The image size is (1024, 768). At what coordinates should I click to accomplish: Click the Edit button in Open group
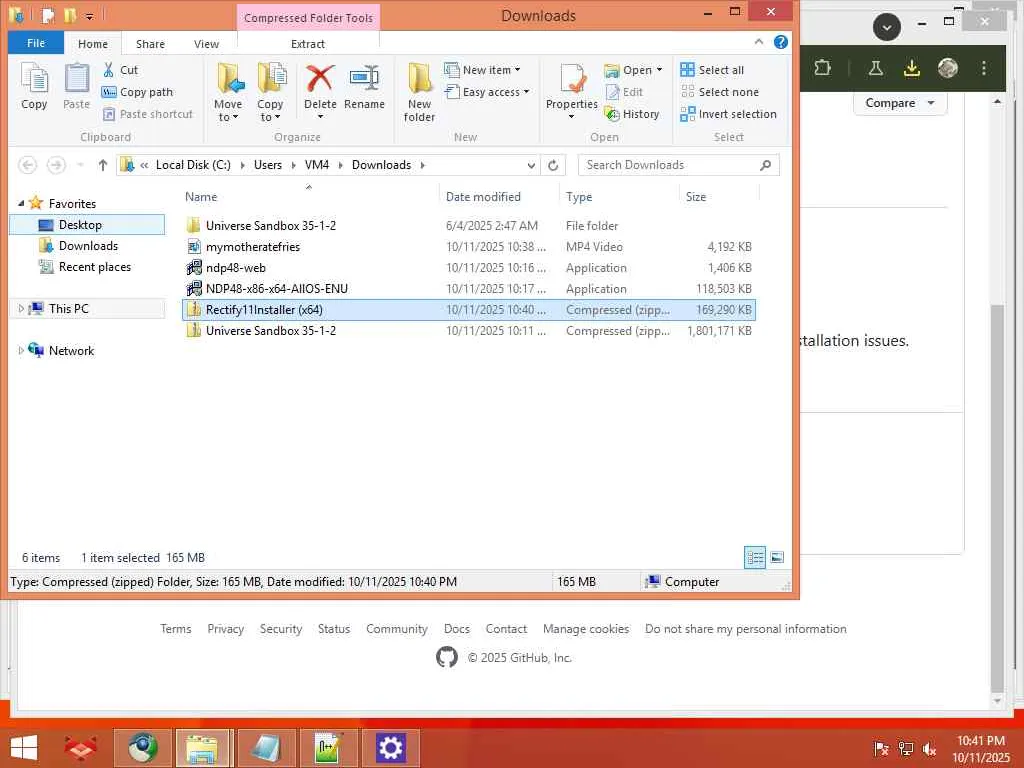[x=624, y=92]
